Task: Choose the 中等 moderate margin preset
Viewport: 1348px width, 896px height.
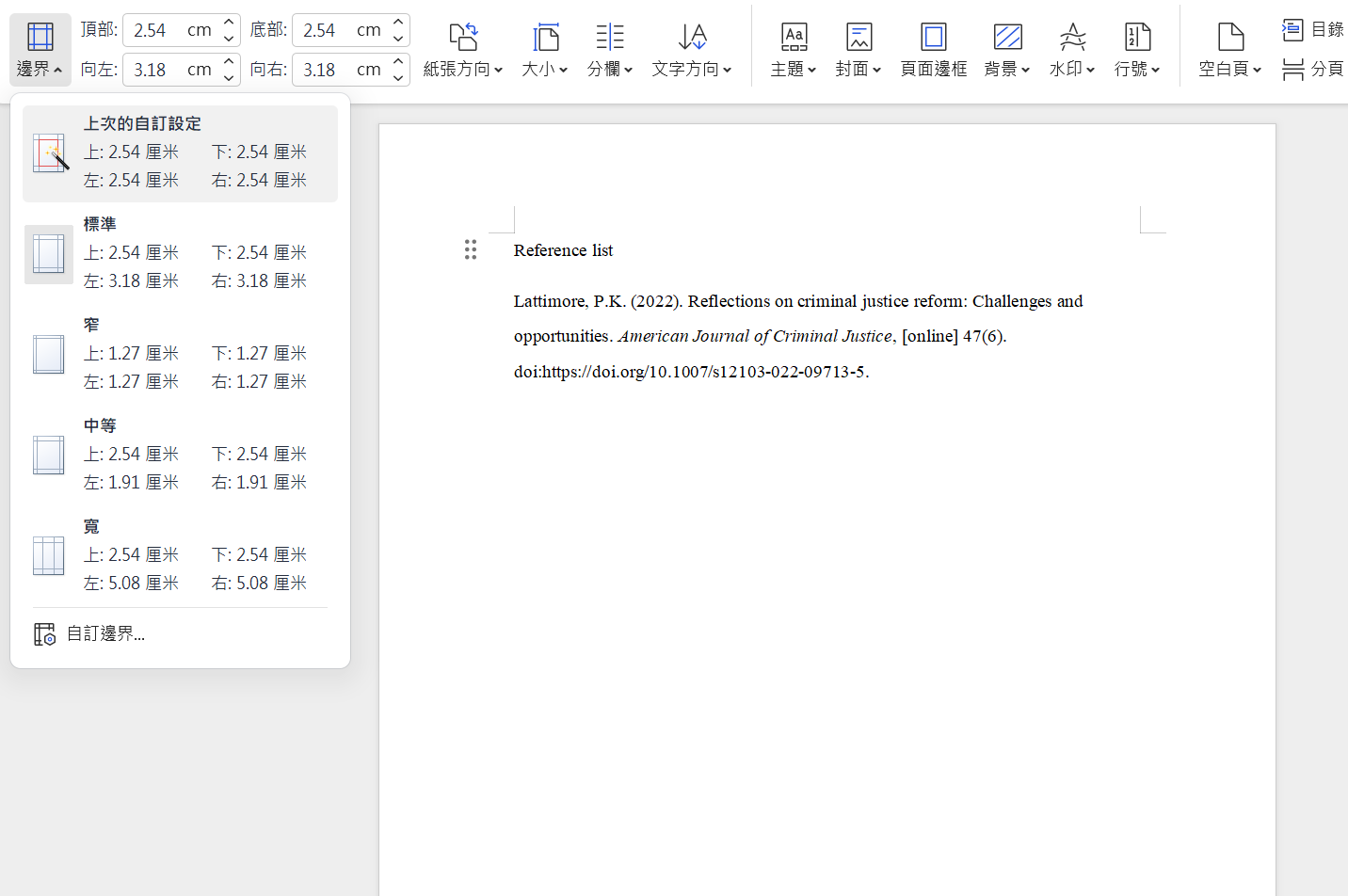Action: [180, 456]
